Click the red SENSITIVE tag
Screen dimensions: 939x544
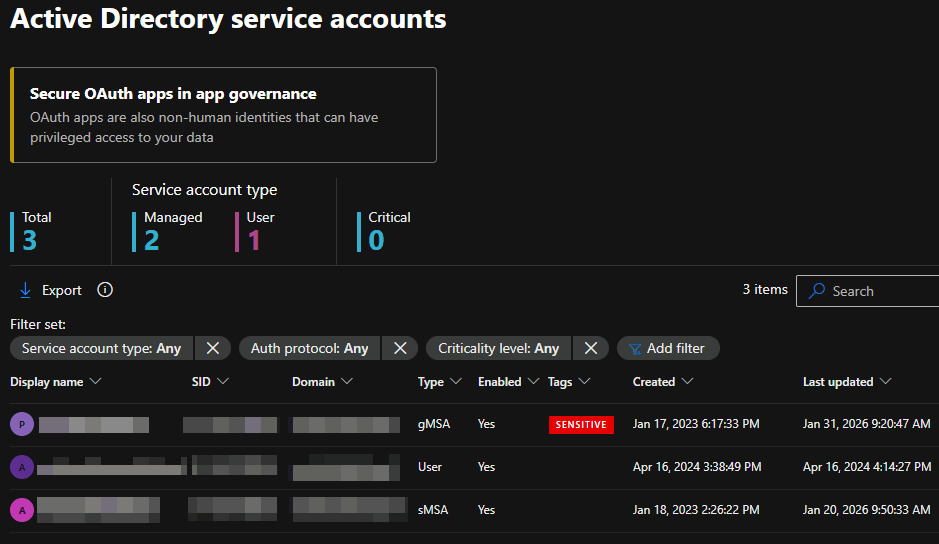pos(581,425)
